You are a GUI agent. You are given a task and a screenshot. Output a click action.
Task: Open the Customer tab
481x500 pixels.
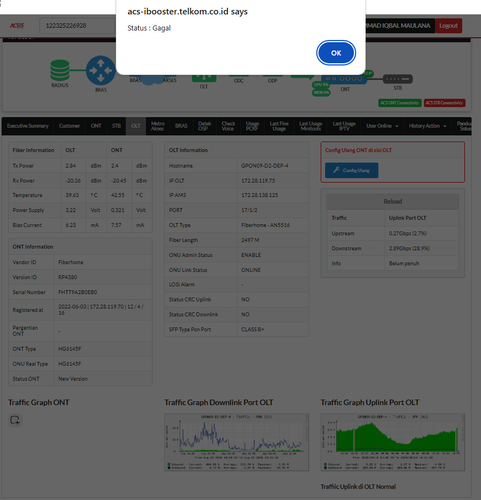[x=69, y=126]
